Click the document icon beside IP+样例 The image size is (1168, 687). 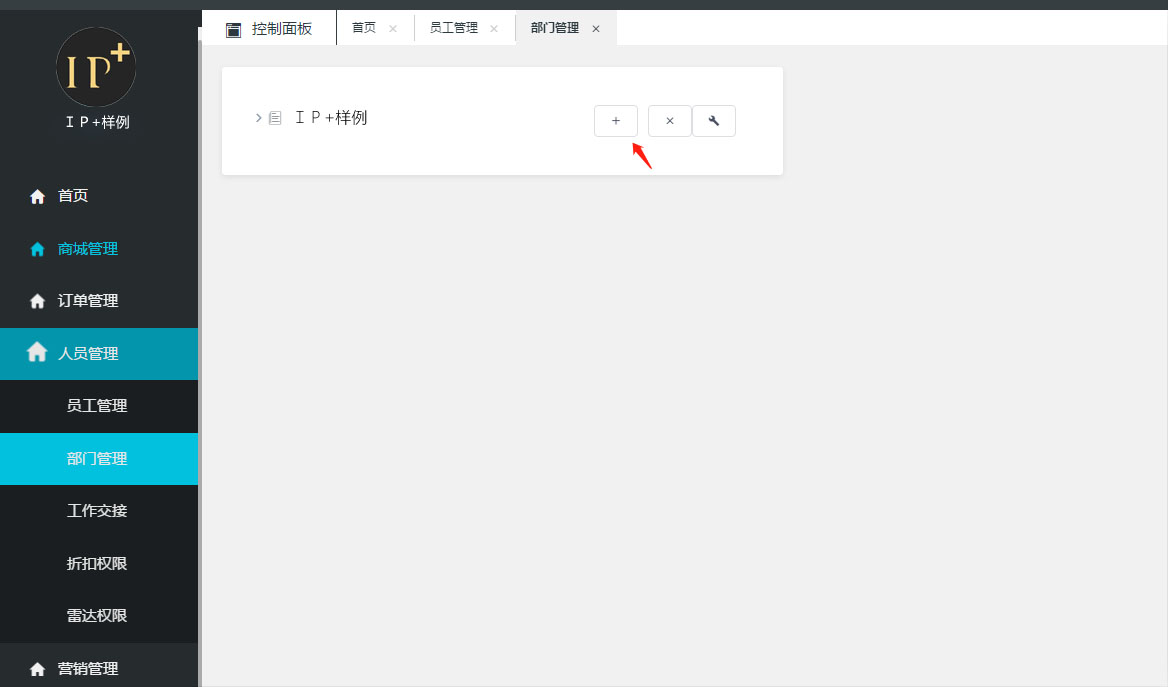pyautogui.click(x=275, y=118)
